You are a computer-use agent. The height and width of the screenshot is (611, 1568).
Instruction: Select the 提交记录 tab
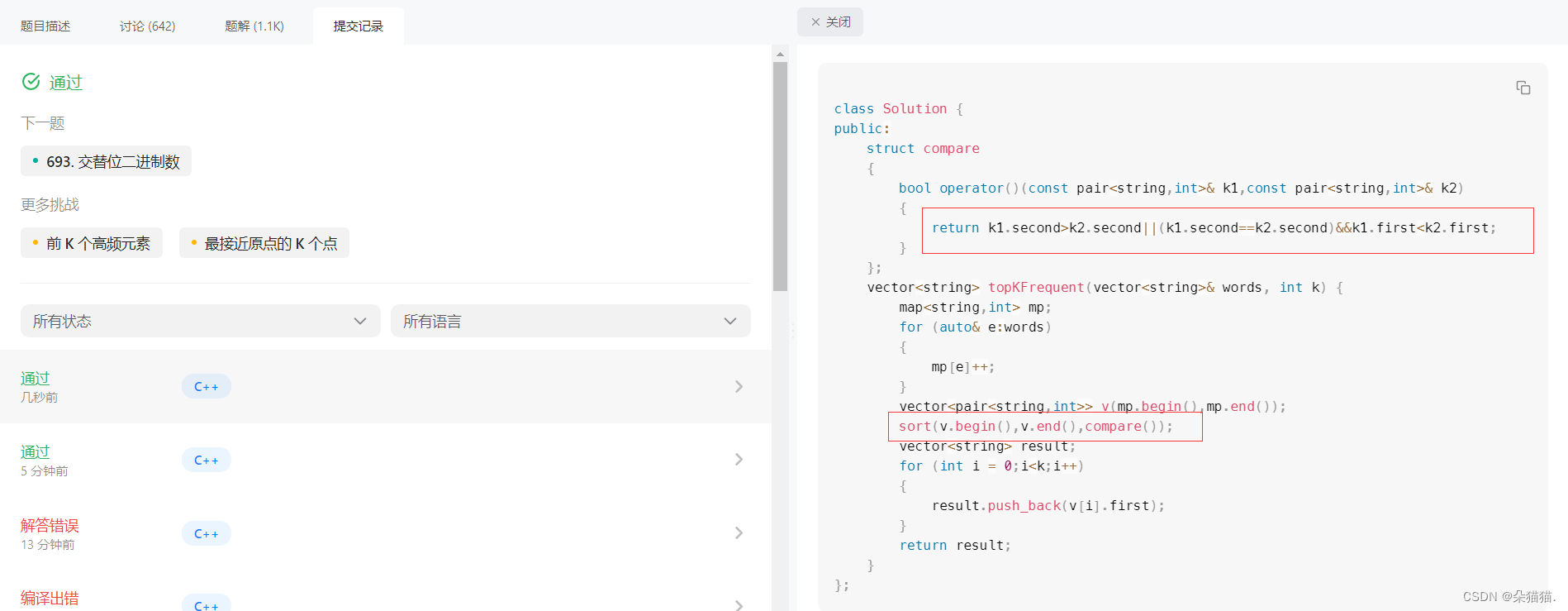(x=359, y=26)
